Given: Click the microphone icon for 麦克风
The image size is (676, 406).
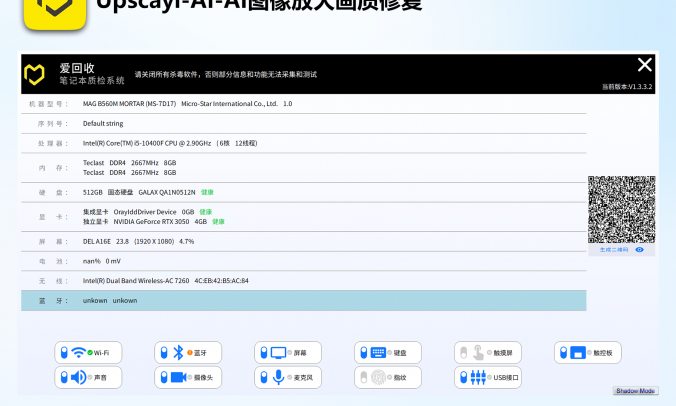Looking at the screenshot, I should click(x=279, y=377).
